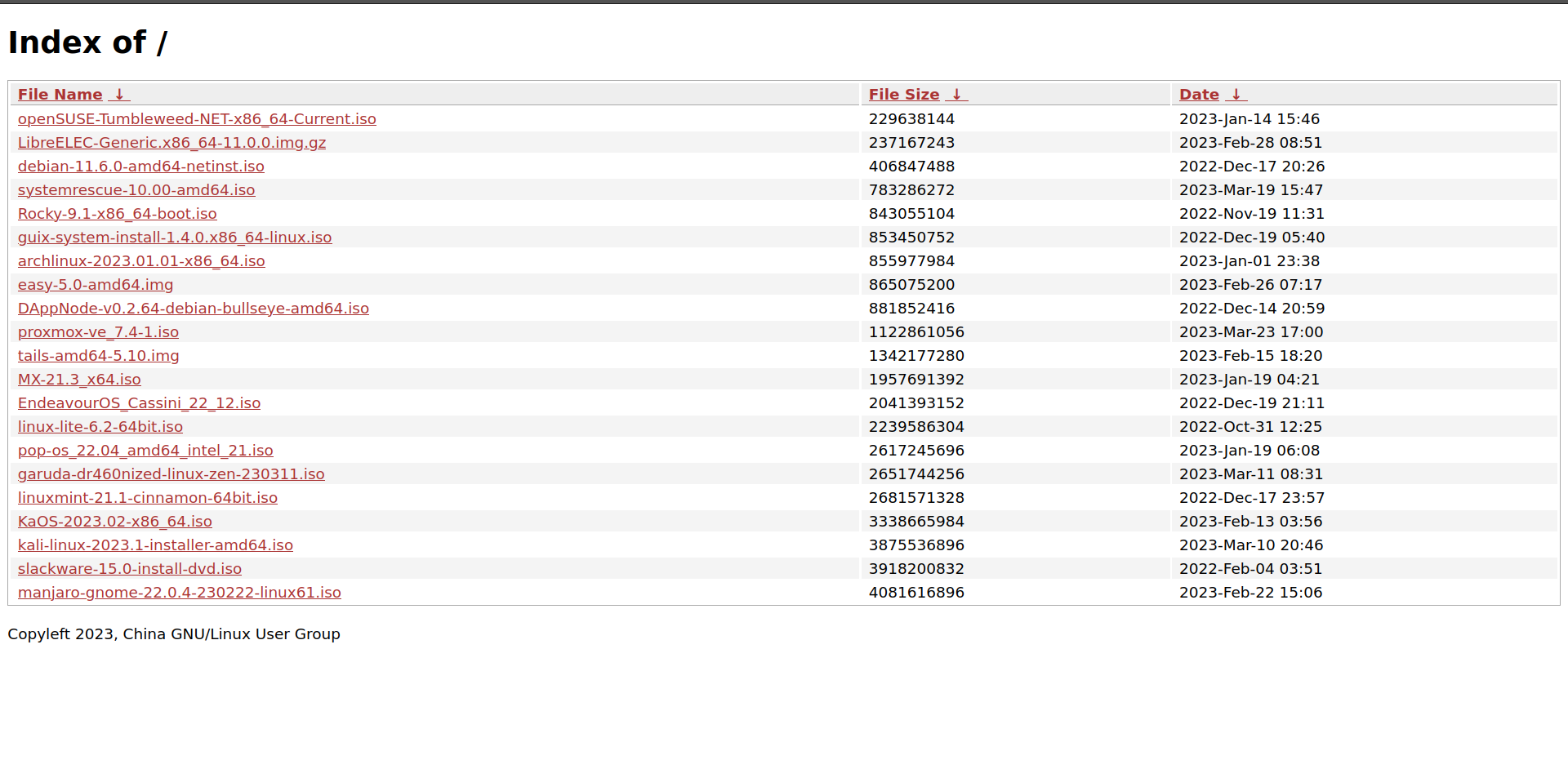Download KaOS-2023.02-x86_64.iso
Screen dimensions: 1568x769
pos(115,522)
